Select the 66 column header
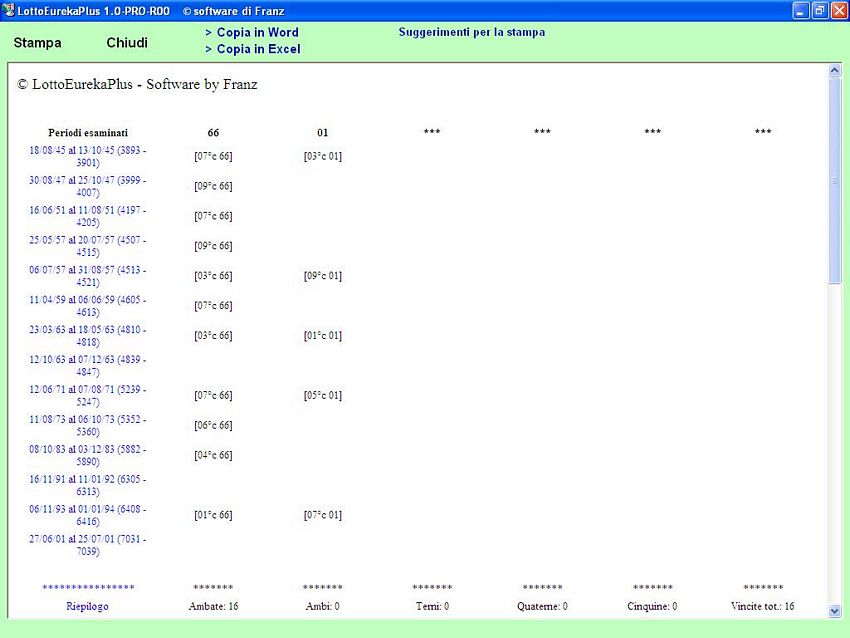This screenshot has height=638, width=850. tap(214, 133)
